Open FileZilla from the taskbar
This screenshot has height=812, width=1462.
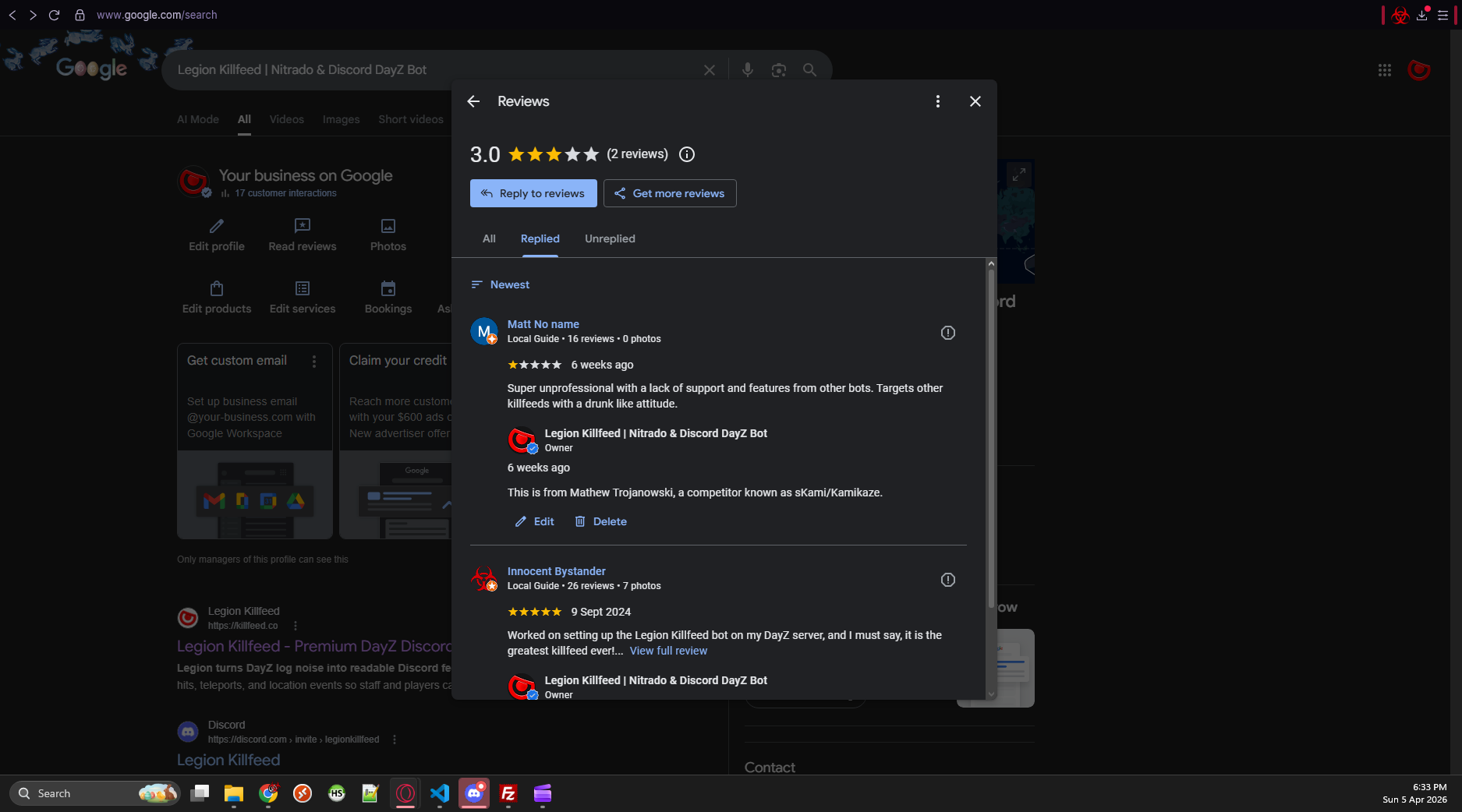(x=508, y=793)
